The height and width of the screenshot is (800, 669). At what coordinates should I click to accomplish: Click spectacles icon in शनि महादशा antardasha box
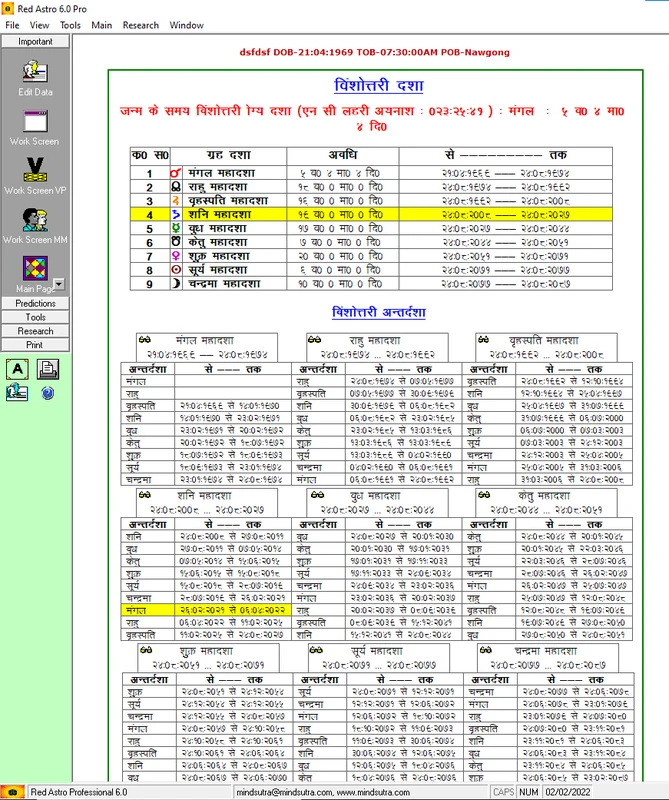[x=145, y=494]
